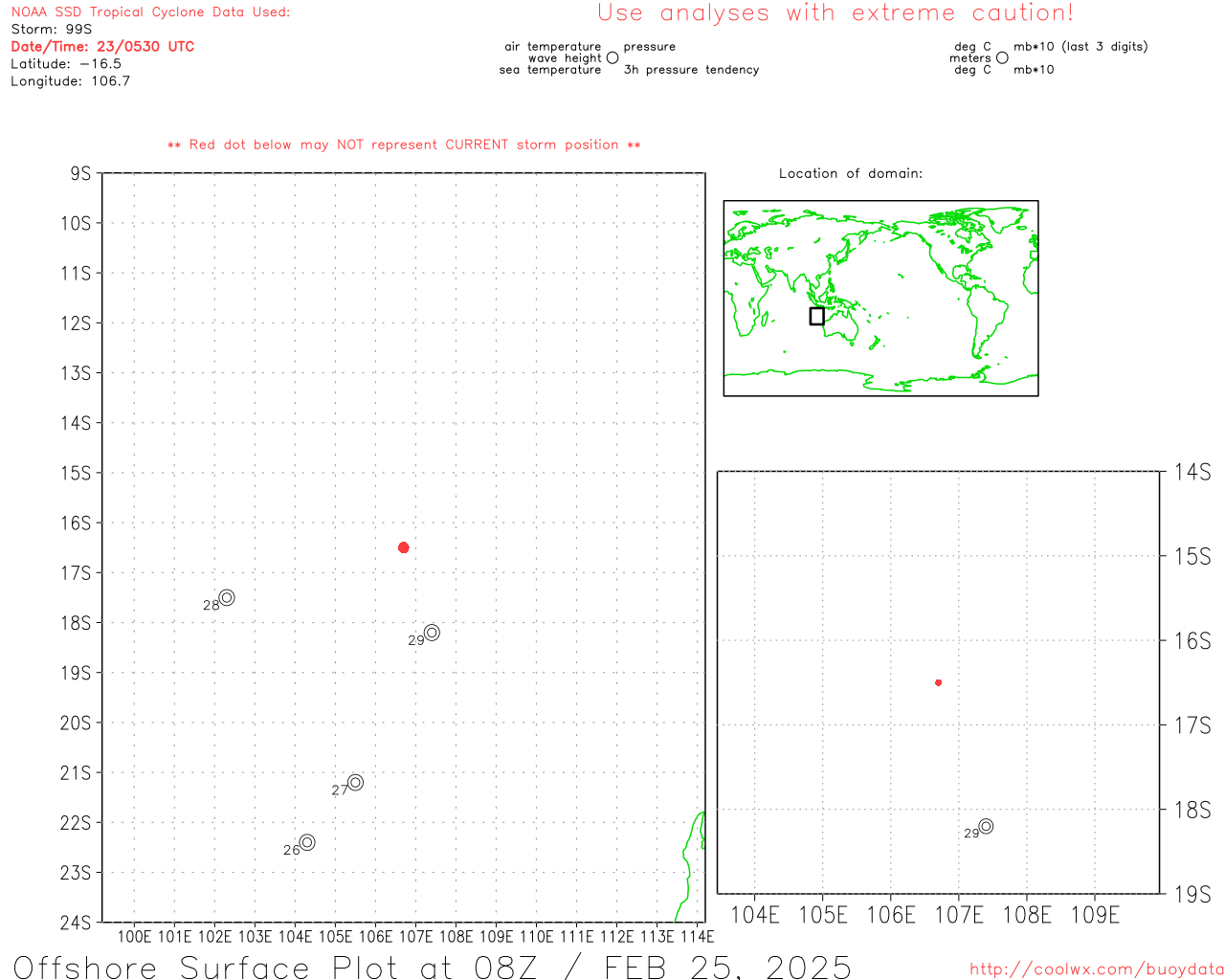Click the wave height legend circle
Viewport: 1225px width, 980px height.
point(612,57)
